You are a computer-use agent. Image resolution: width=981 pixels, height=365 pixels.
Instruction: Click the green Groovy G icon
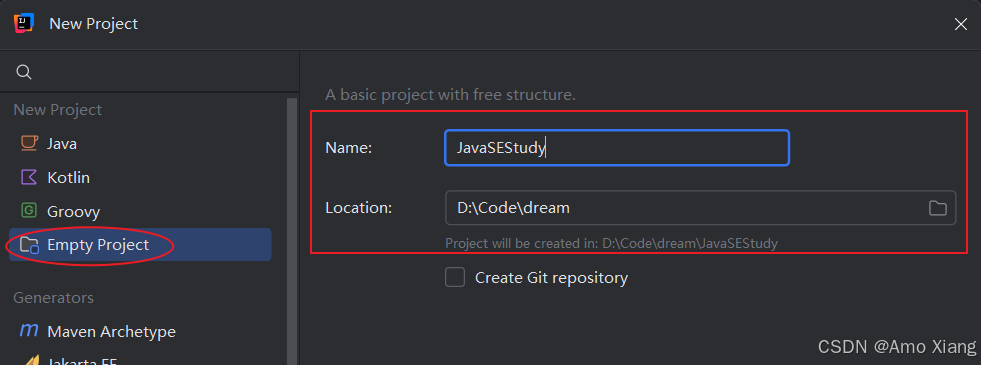29,211
